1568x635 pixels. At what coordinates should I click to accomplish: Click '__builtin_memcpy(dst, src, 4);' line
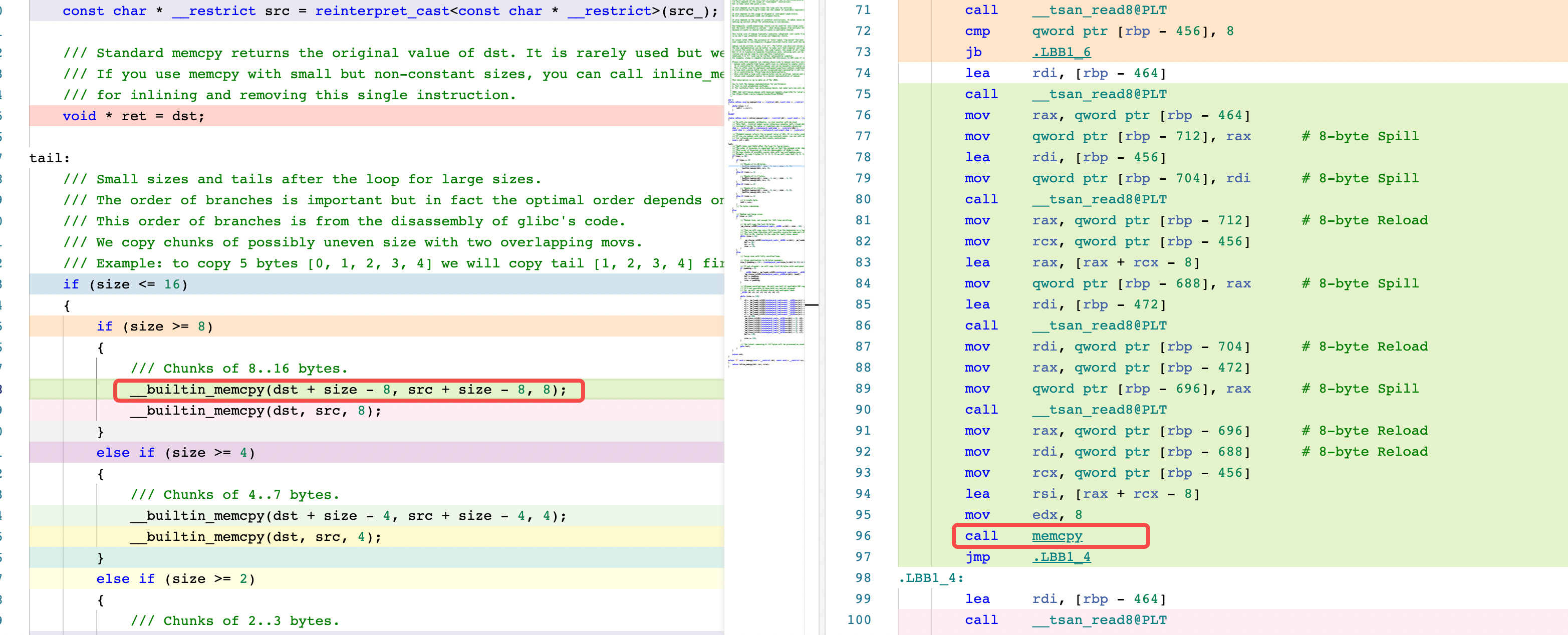pos(255,537)
